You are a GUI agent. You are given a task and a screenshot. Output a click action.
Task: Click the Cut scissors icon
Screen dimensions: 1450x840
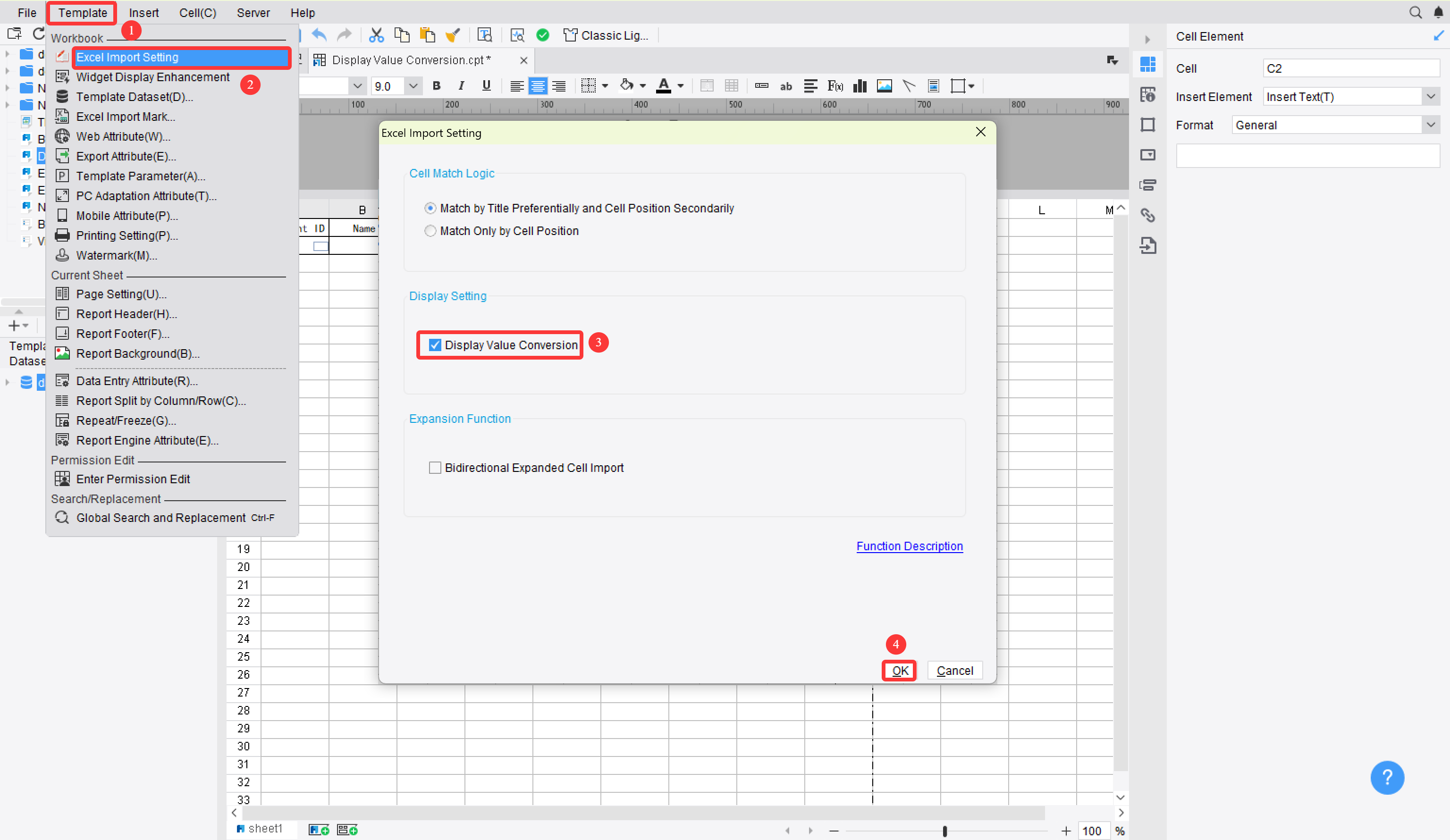(376, 35)
